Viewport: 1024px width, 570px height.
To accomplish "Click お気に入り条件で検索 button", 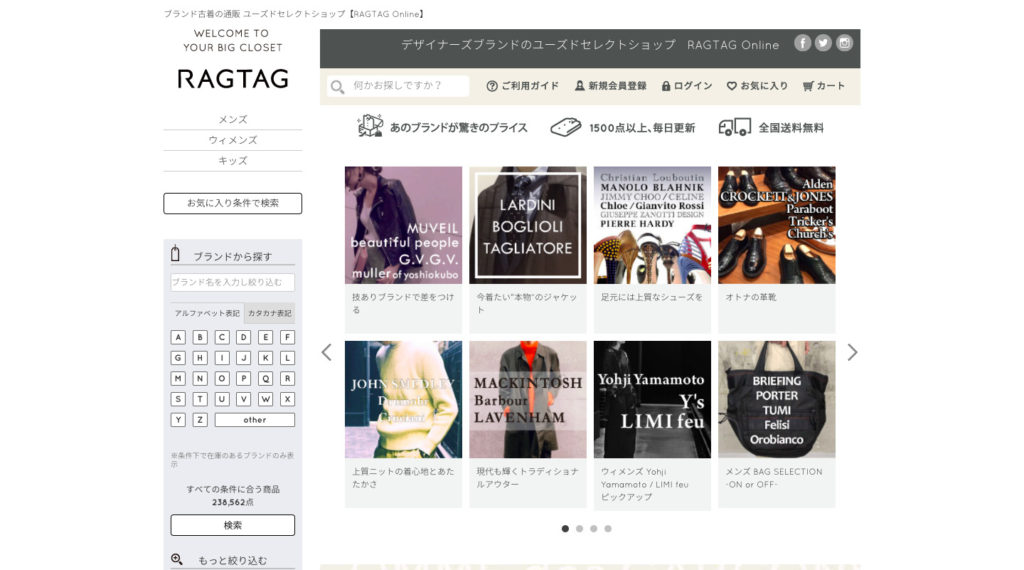I will coord(232,203).
